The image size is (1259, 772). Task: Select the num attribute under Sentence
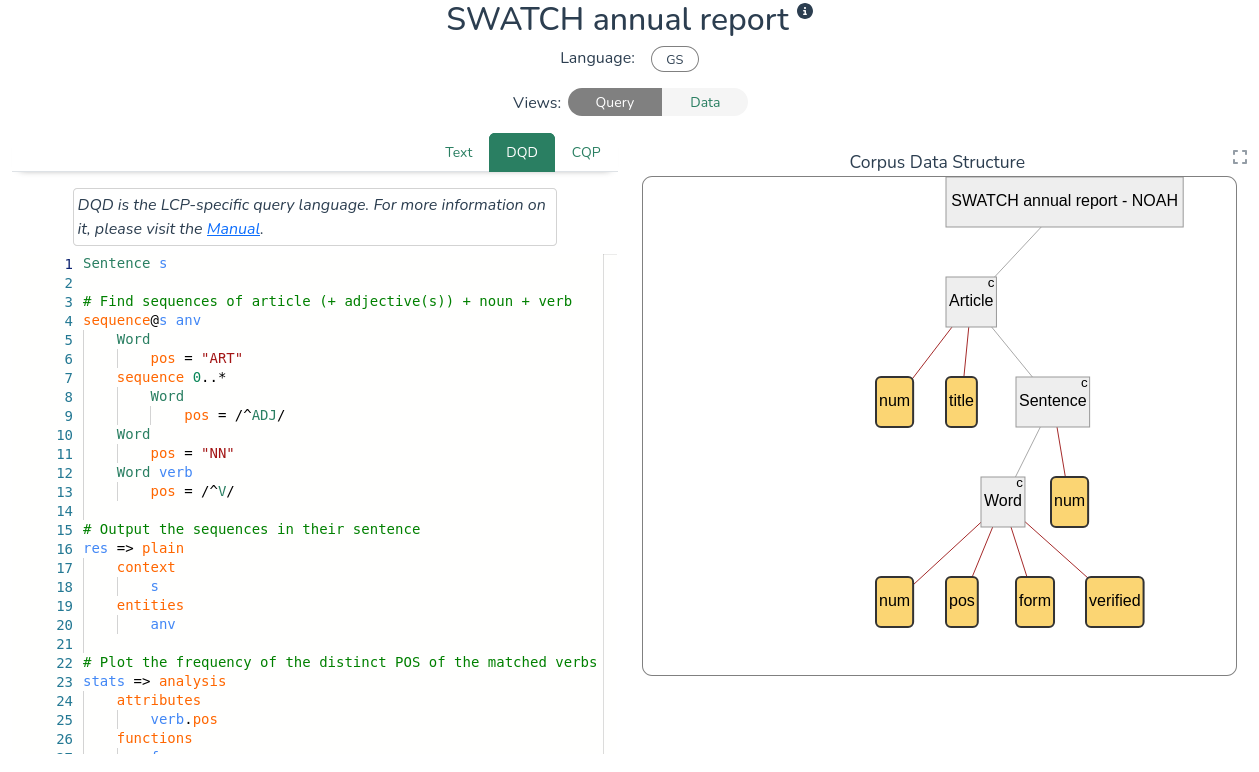click(x=1069, y=501)
